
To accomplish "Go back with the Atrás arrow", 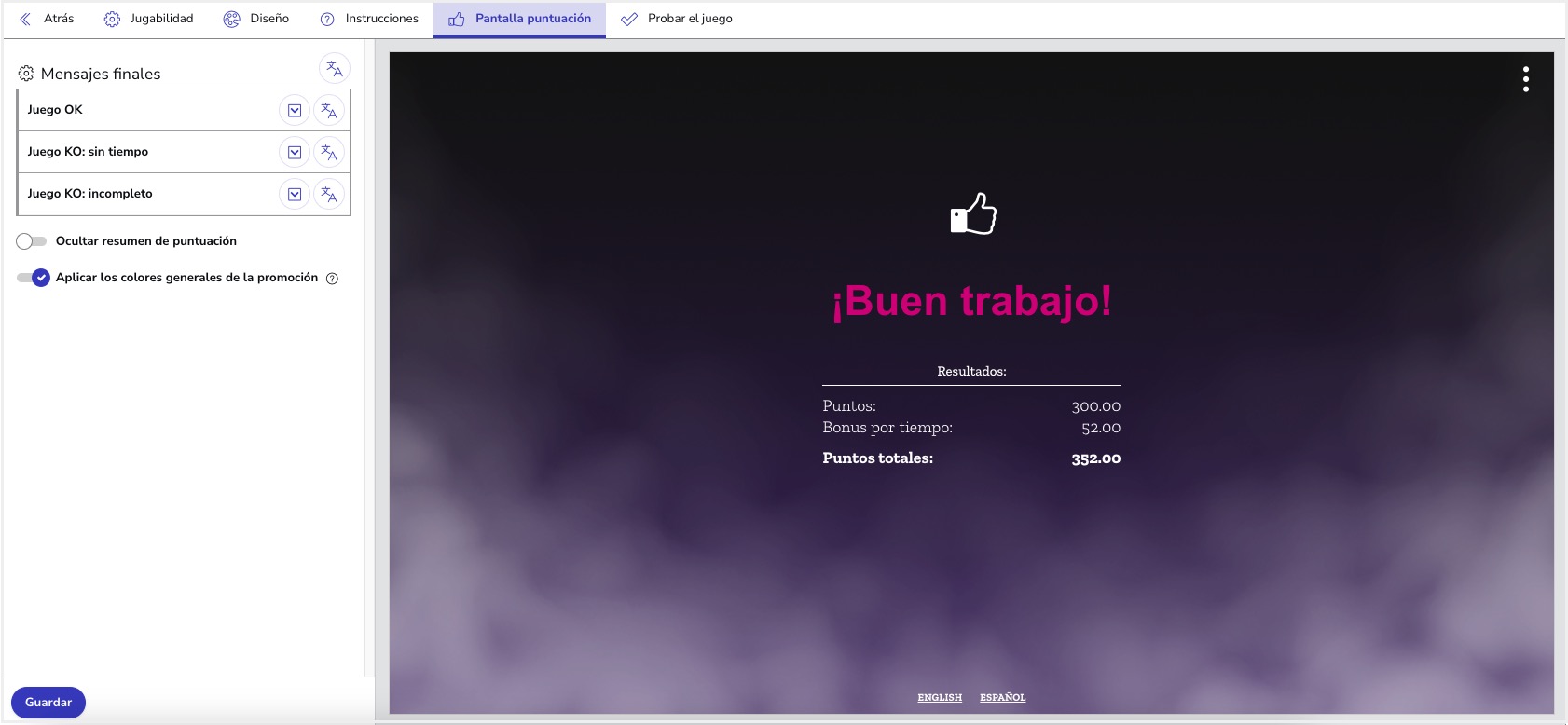I will pos(47,19).
